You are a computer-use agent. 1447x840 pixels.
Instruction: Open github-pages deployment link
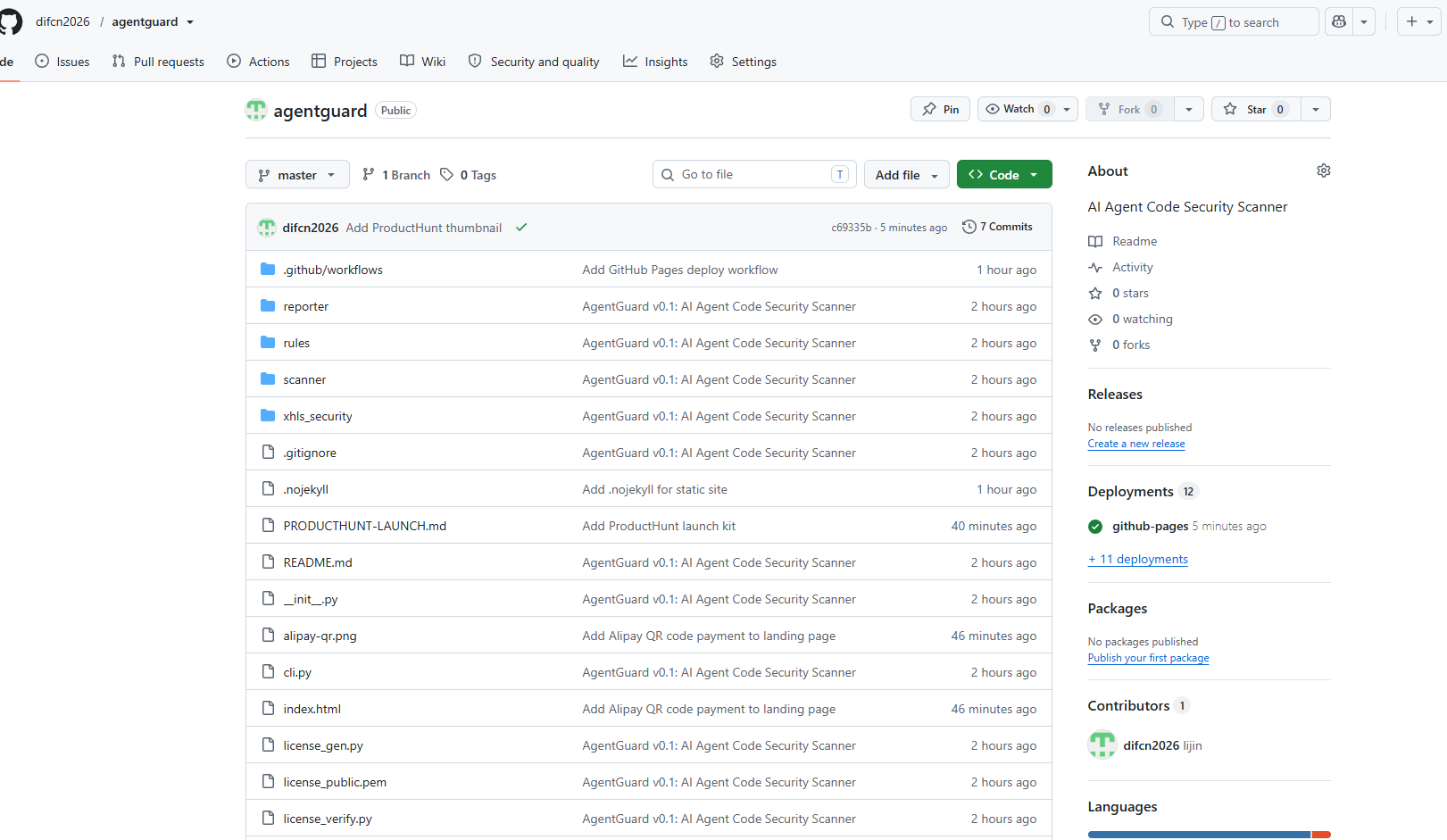coord(1150,526)
